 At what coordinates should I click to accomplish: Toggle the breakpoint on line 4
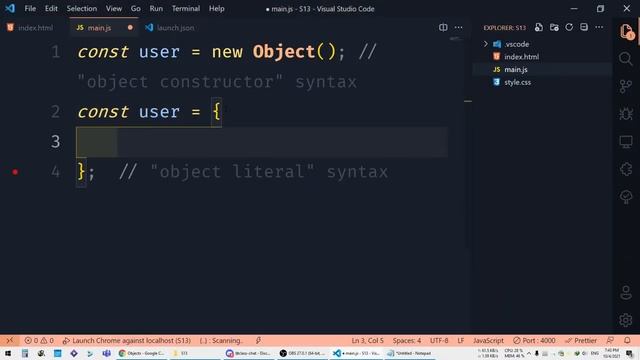tap(15, 172)
